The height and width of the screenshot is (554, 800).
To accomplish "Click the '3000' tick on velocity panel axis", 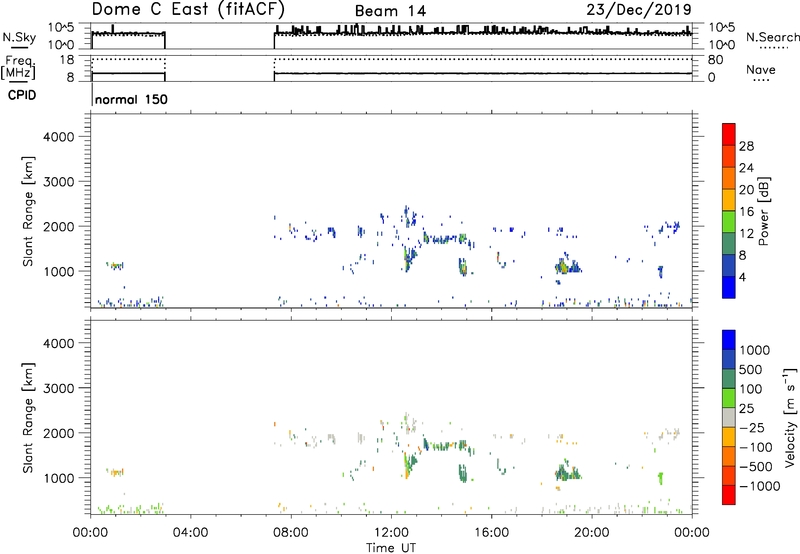I will point(59,388).
